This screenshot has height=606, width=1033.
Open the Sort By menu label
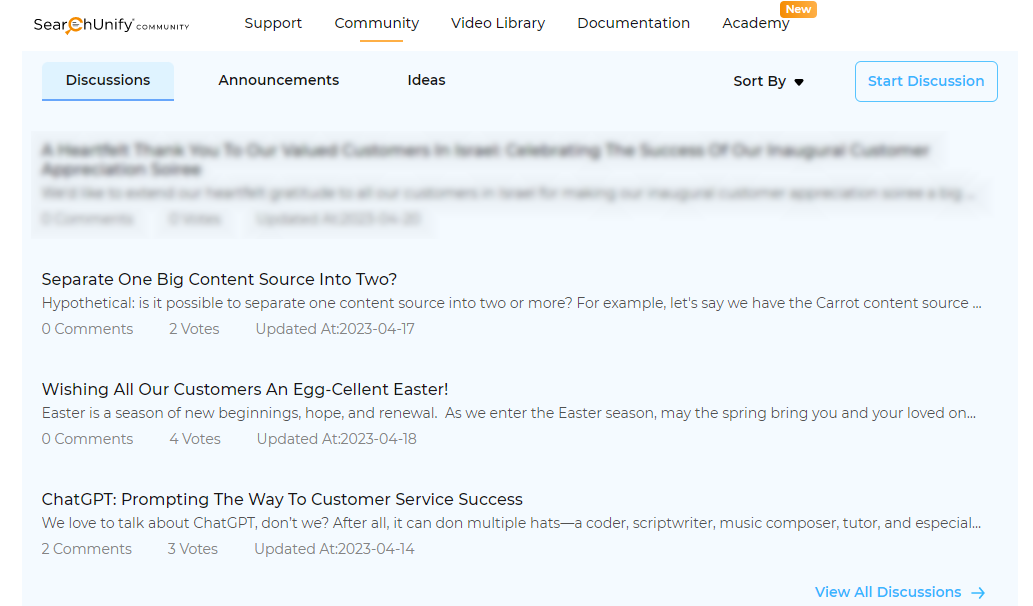(x=759, y=81)
